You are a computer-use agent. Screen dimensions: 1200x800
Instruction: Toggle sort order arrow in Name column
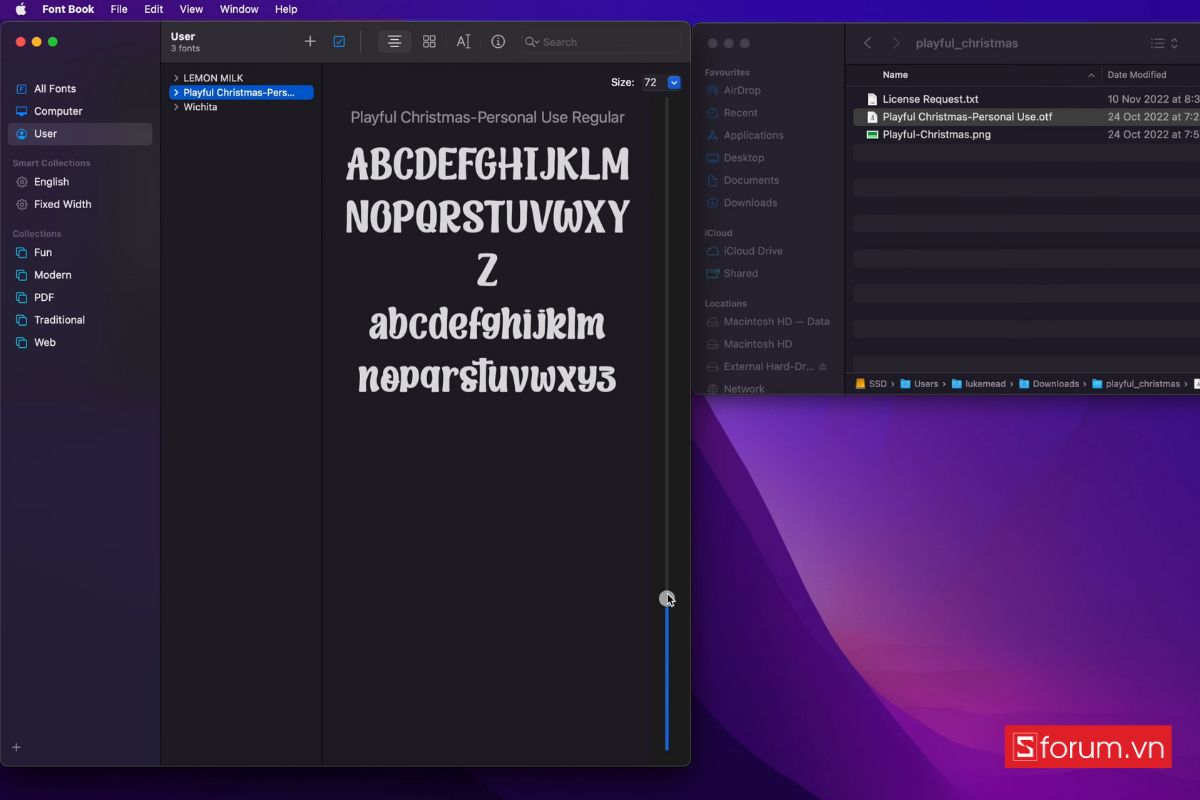click(1091, 75)
